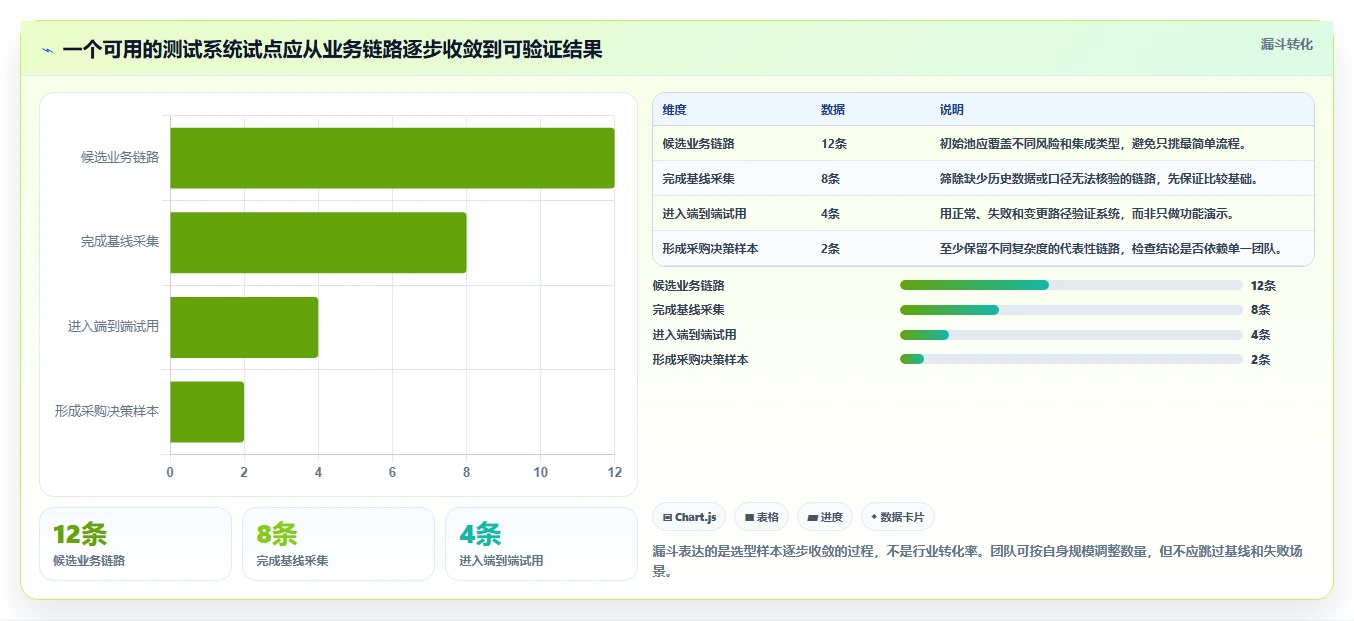Image resolution: width=1354 pixels, height=621 pixels.
Task: Click the x-axis tick label 6
Action: pos(392,472)
